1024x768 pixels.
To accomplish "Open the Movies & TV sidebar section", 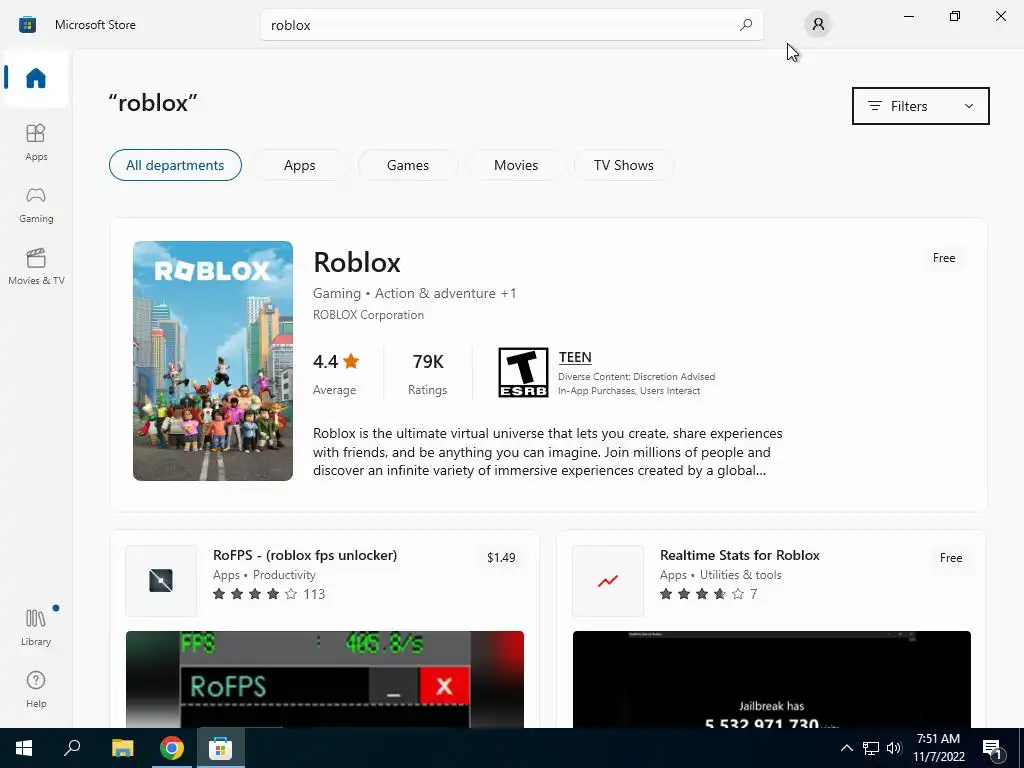I will click(x=36, y=266).
